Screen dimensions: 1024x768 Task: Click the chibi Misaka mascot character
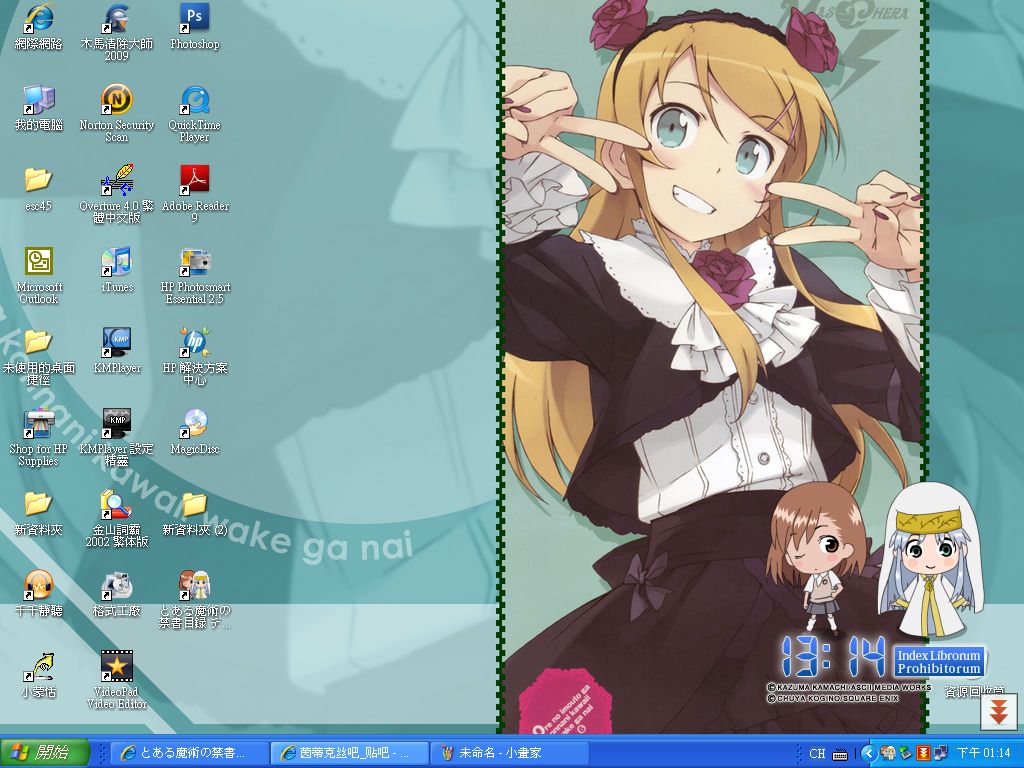tap(818, 558)
